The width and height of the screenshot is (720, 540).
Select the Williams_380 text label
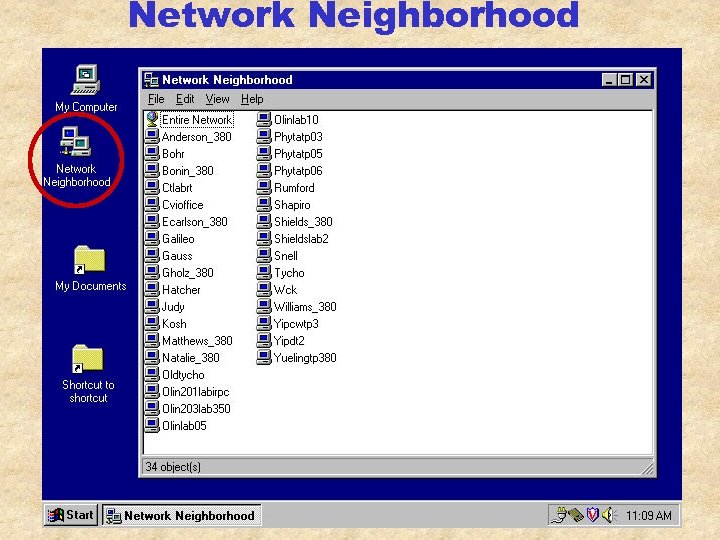coord(305,307)
